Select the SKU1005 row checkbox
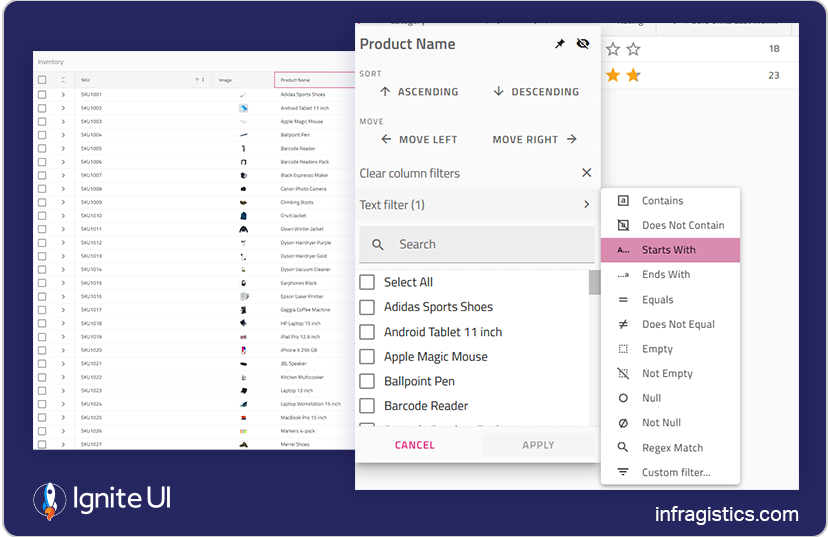 42,148
